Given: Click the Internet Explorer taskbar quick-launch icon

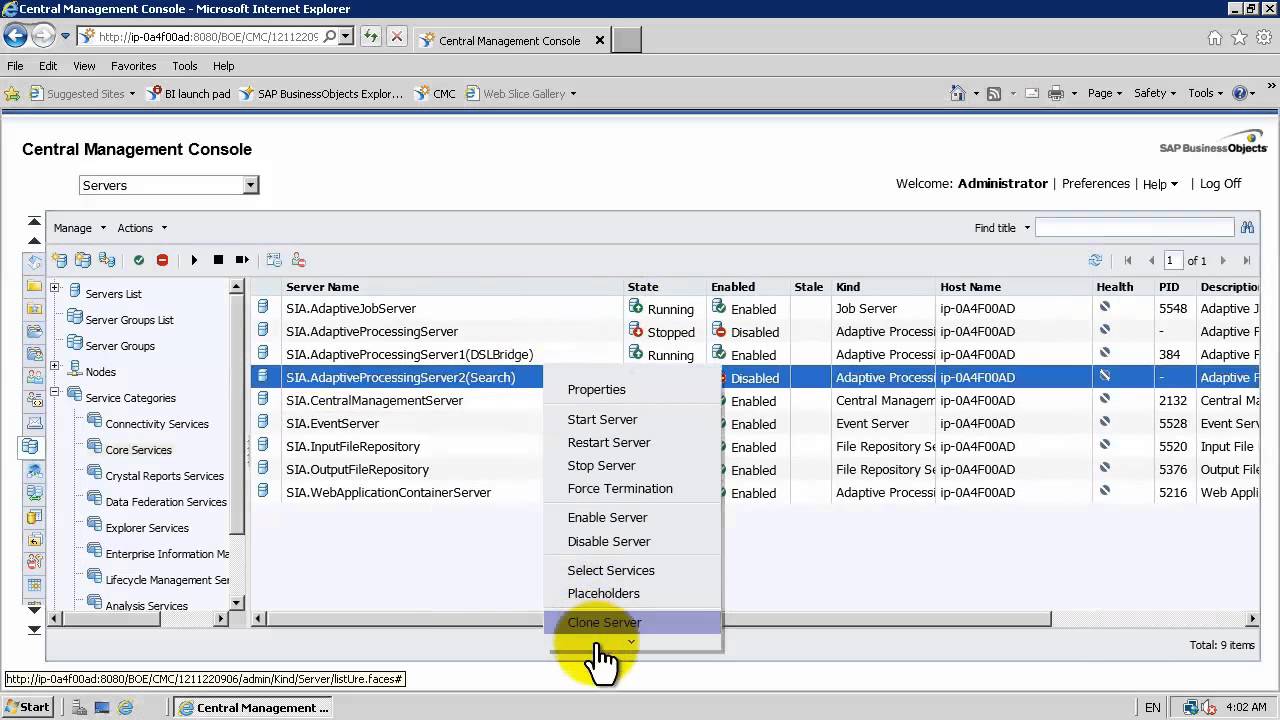Looking at the screenshot, I should 125,707.
